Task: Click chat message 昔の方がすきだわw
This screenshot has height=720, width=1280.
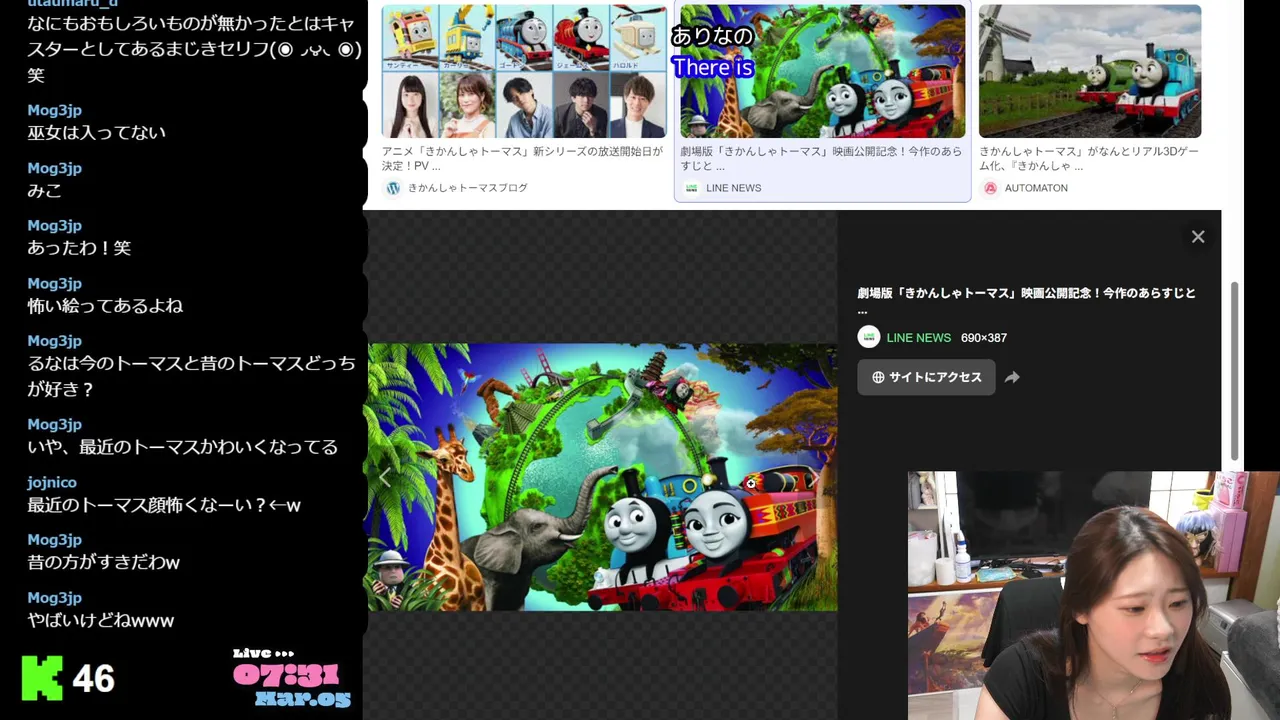Action: coord(103,563)
